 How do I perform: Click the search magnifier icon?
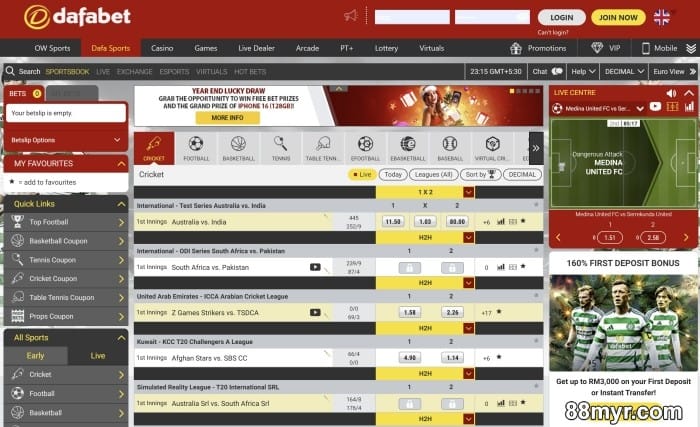(10, 71)
